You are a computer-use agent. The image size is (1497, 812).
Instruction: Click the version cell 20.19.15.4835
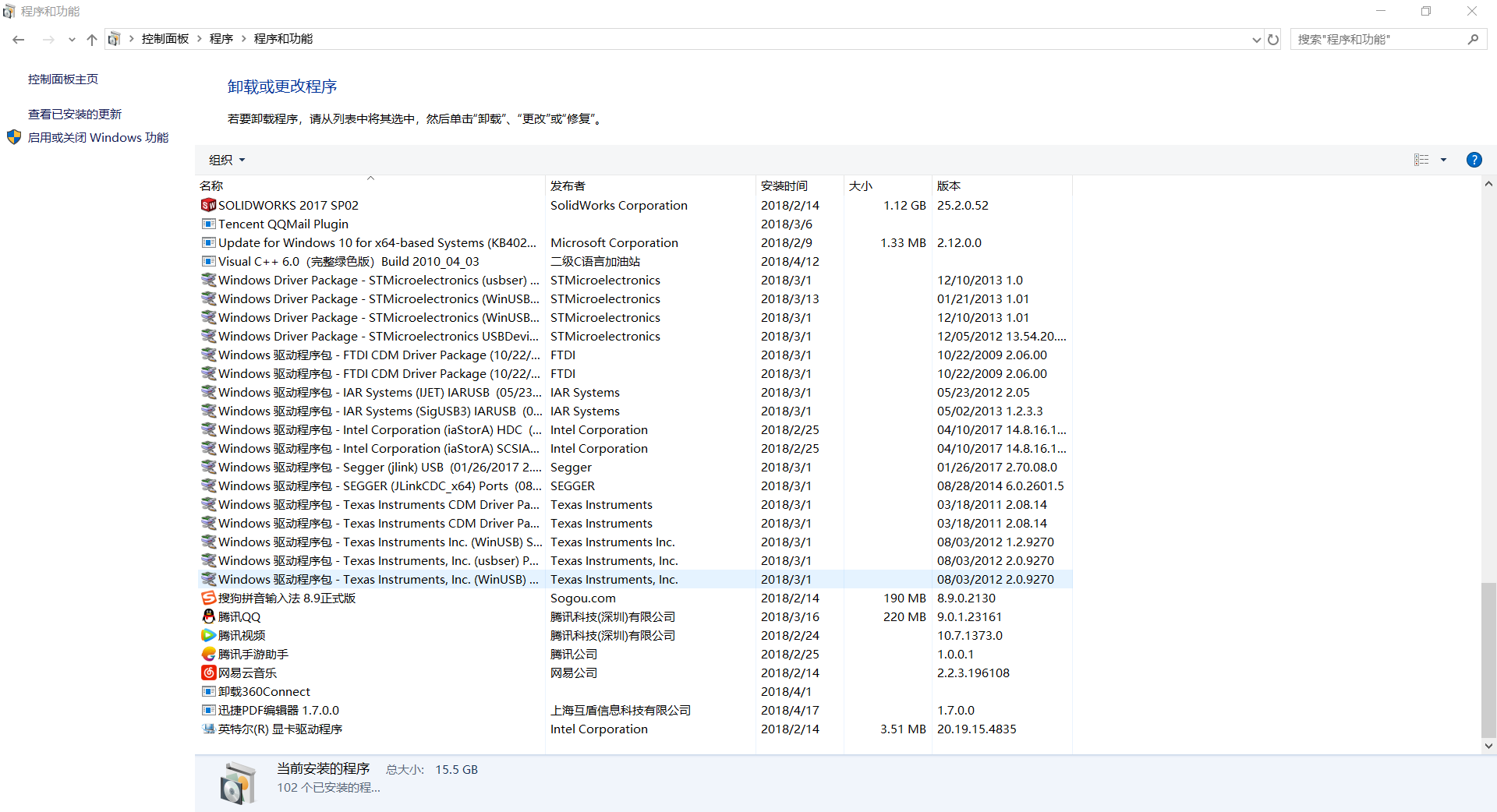977,729
